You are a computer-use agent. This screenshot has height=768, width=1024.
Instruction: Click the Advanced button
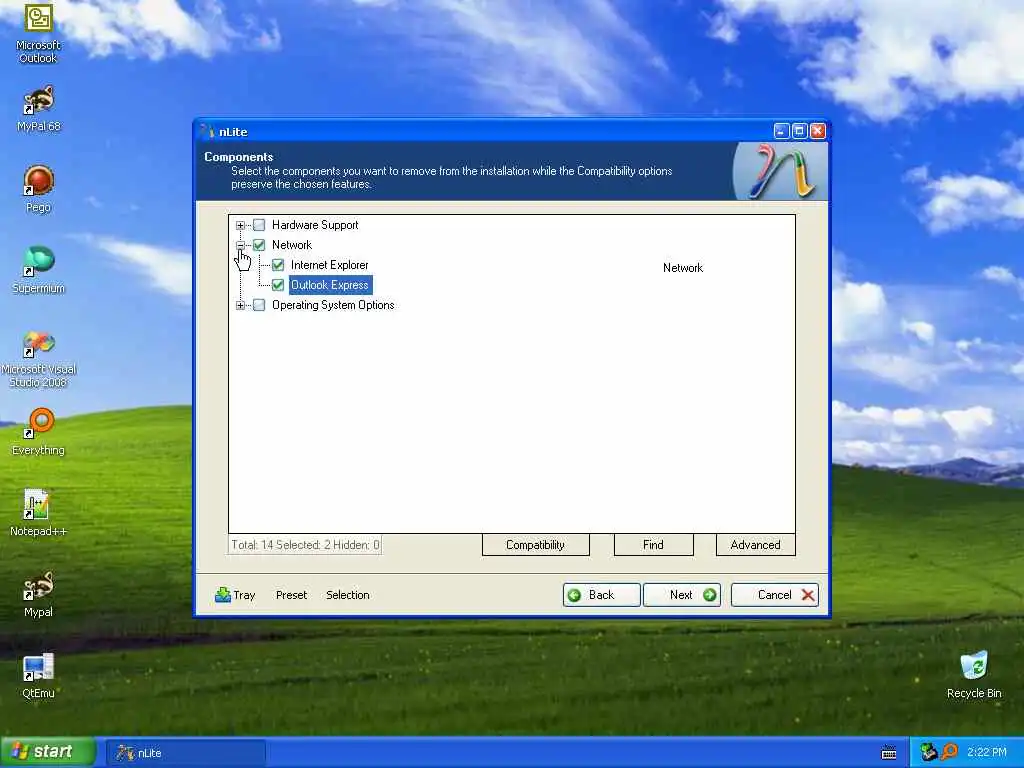pyautogui.click(x=756, y=545)
